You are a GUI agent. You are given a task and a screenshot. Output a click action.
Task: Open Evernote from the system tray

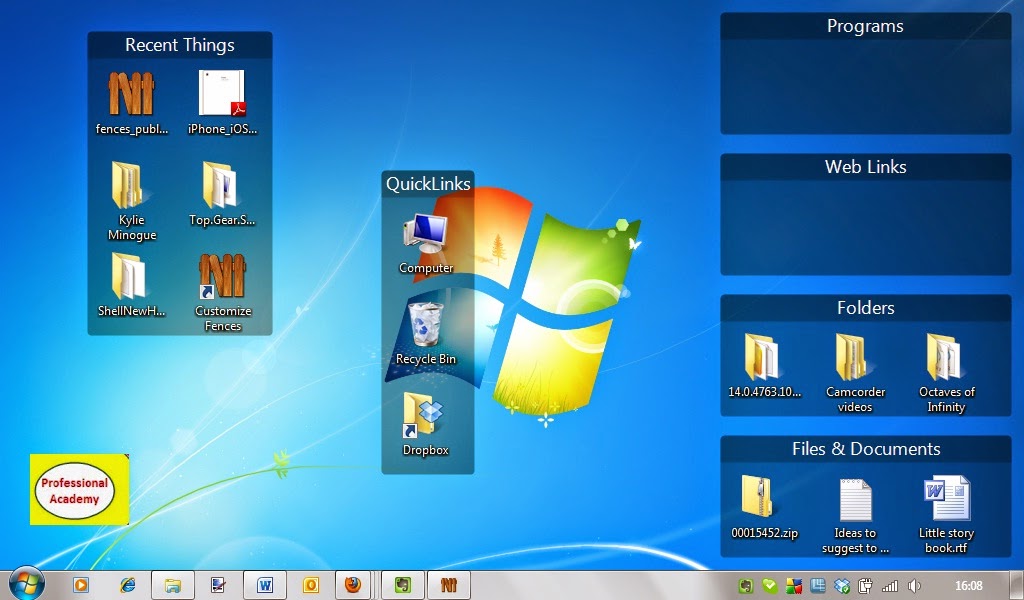click(x=746, y=583)
